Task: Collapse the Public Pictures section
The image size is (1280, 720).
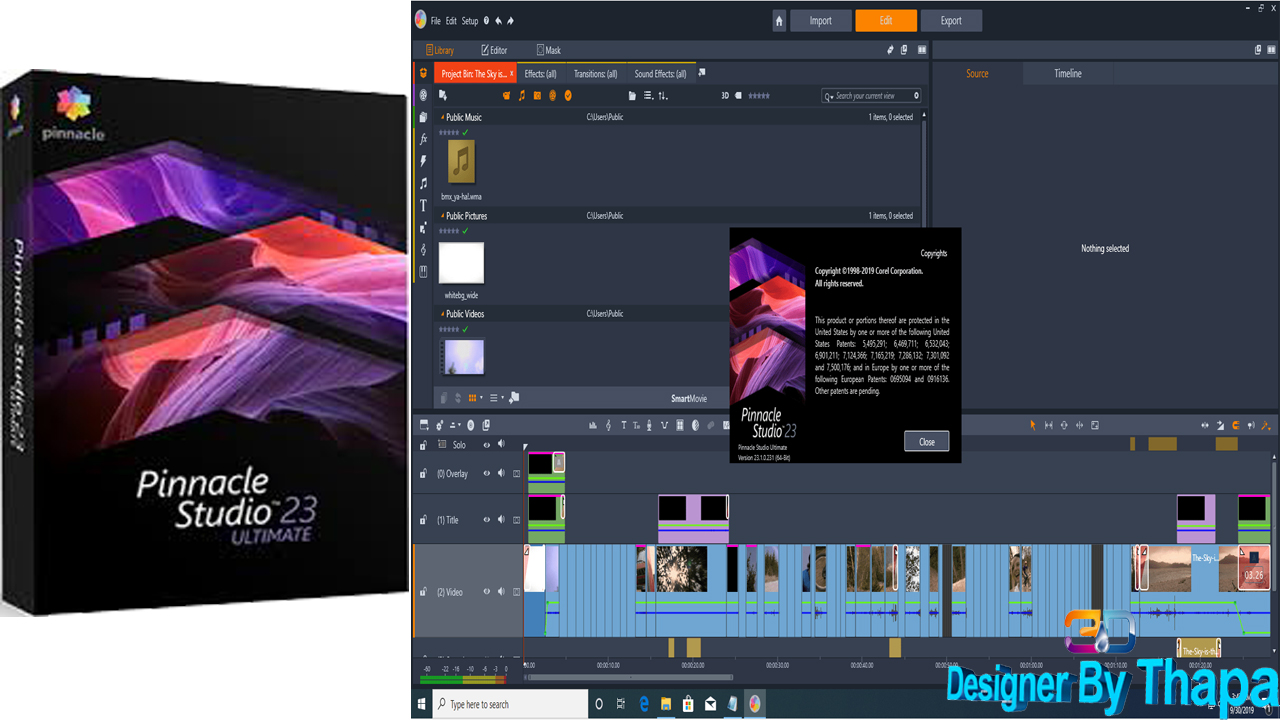Action: click(x=442, y=216)
